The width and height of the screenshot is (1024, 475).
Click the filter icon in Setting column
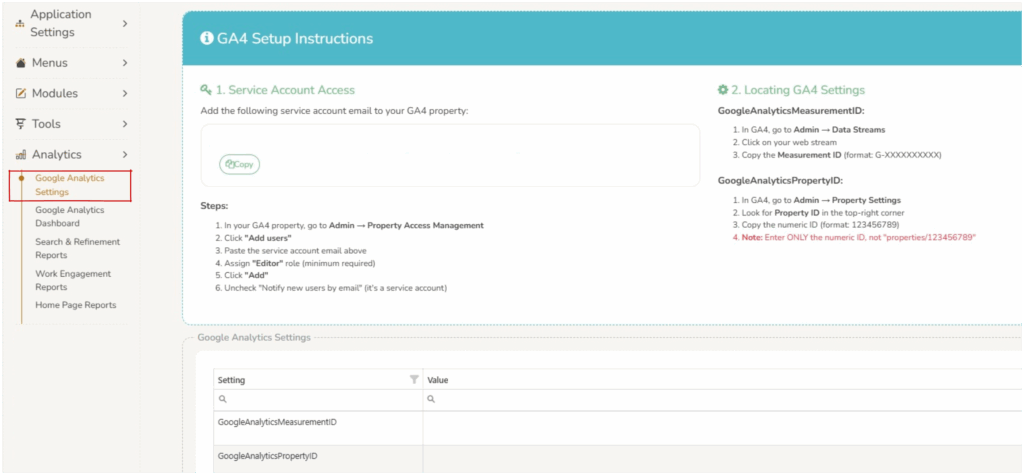[414, 380]
